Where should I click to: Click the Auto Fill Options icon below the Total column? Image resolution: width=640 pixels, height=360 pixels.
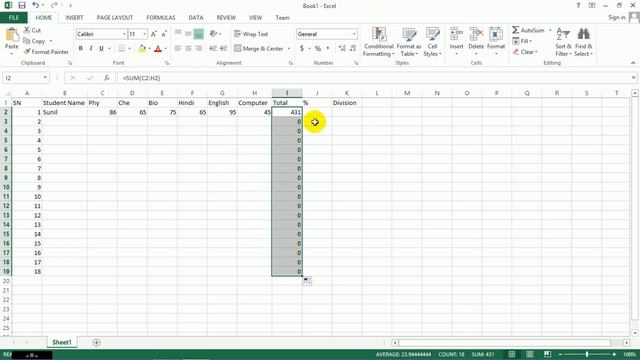307,281
